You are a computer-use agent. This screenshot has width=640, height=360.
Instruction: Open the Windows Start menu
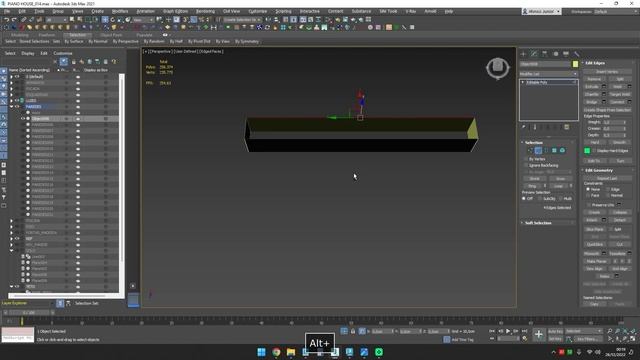point(261,352)
